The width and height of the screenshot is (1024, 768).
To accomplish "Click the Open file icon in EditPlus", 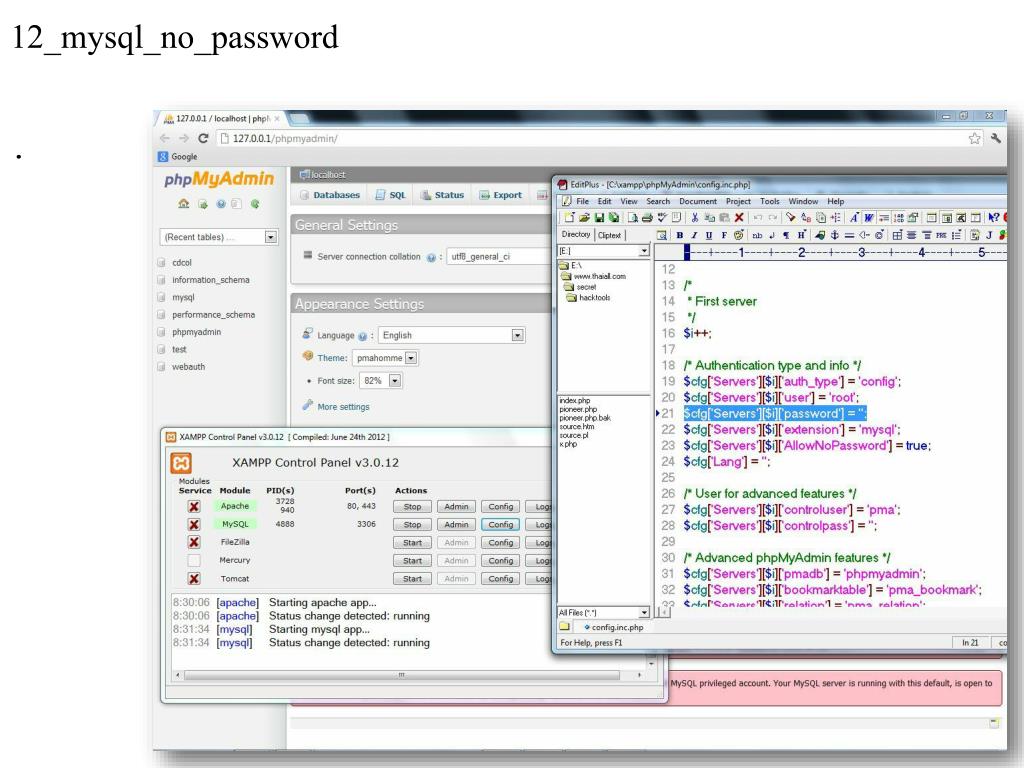I will coord(584,217).
